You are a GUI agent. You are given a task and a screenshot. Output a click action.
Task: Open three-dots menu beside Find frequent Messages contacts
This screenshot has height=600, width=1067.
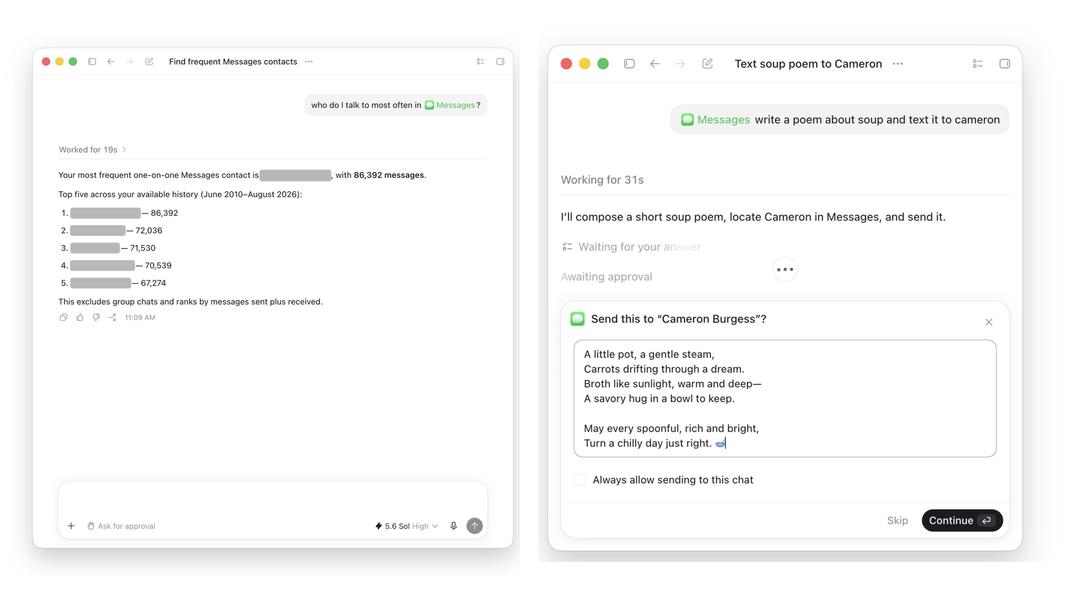309,61
